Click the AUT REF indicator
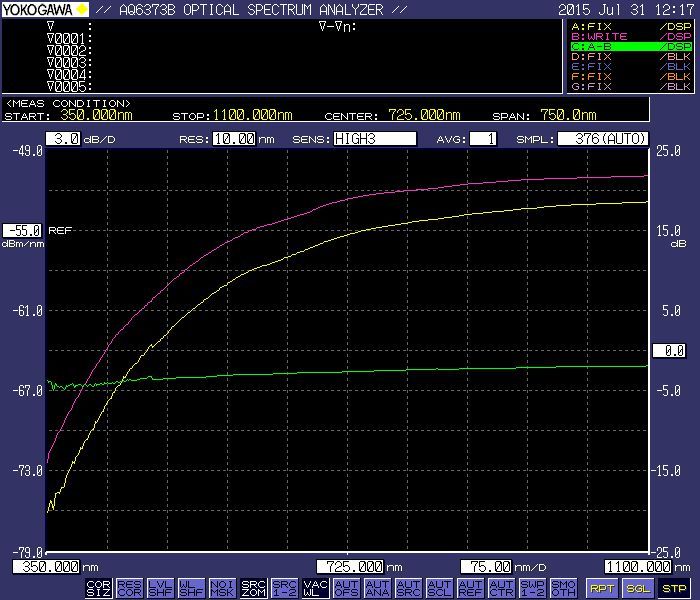The width and height of the screenshot is (700, 600). [x=470, y=588]
